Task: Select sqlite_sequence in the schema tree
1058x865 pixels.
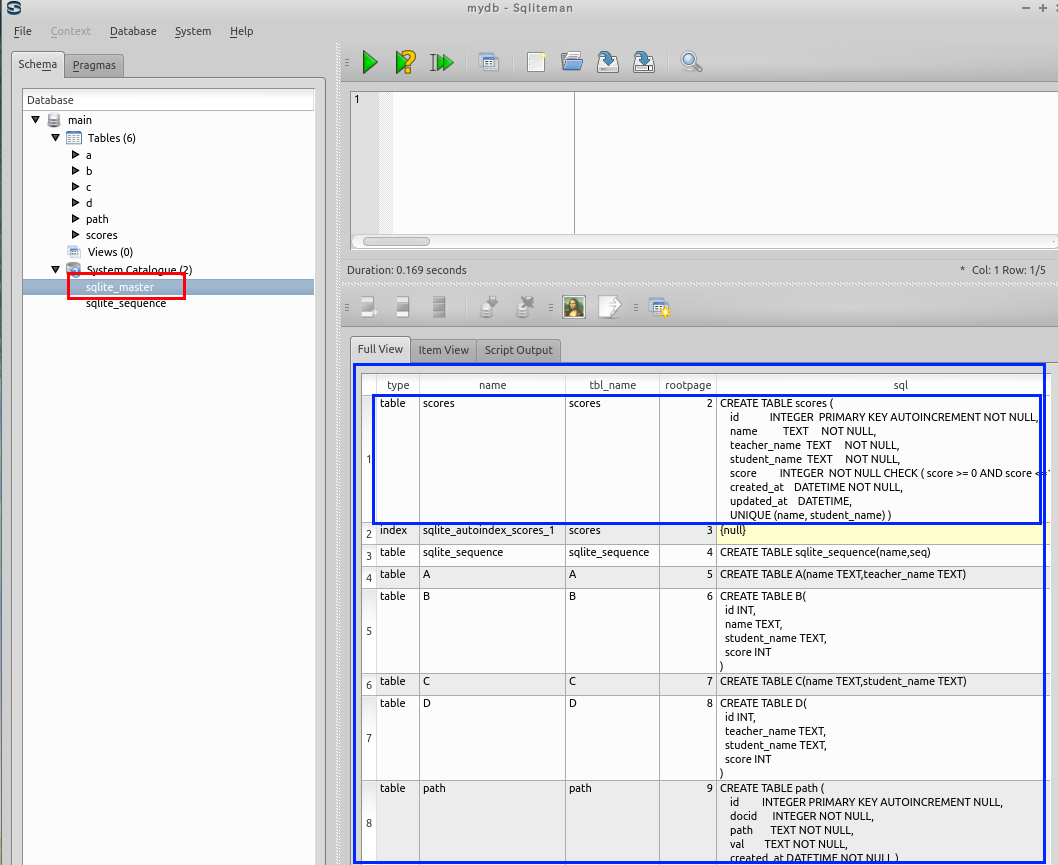Action: tap(126, 303)
